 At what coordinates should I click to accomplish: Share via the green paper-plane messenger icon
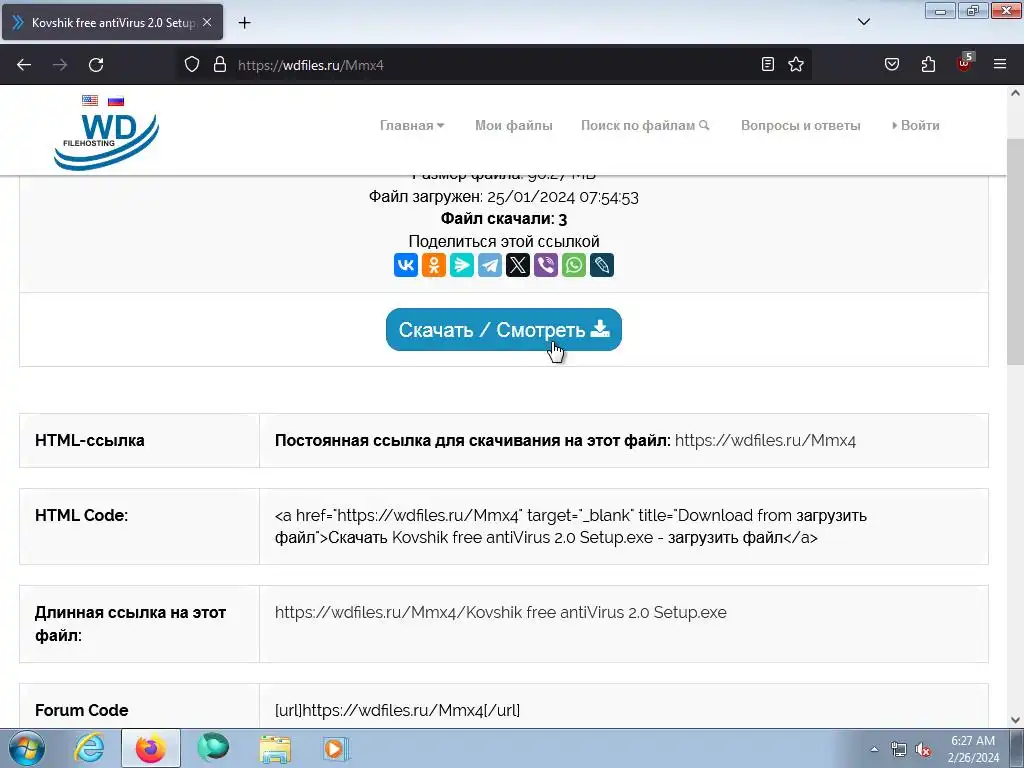point(462,265)
